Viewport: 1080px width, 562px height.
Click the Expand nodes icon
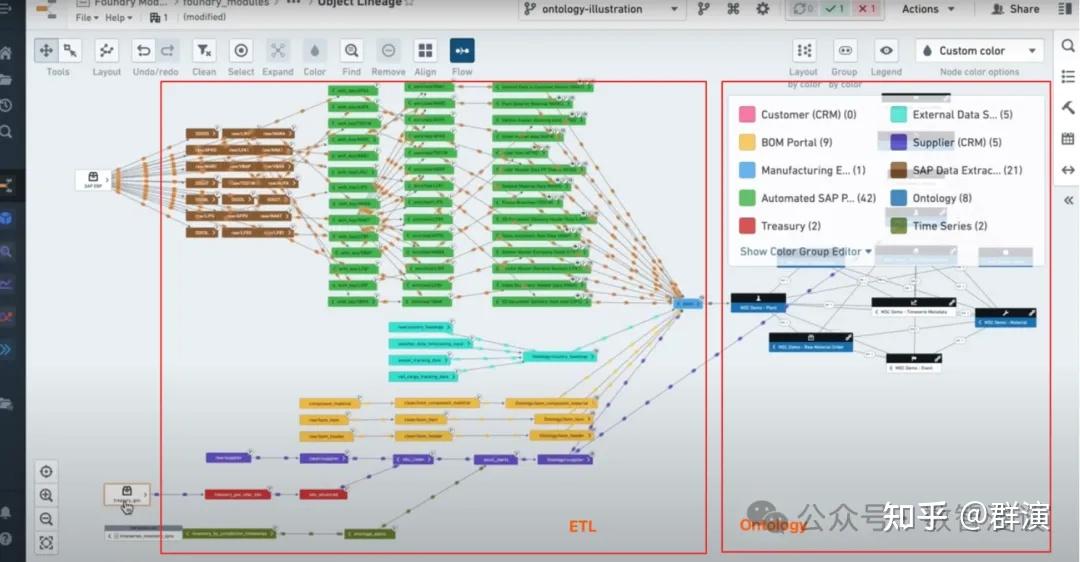[x=278, y=50]
